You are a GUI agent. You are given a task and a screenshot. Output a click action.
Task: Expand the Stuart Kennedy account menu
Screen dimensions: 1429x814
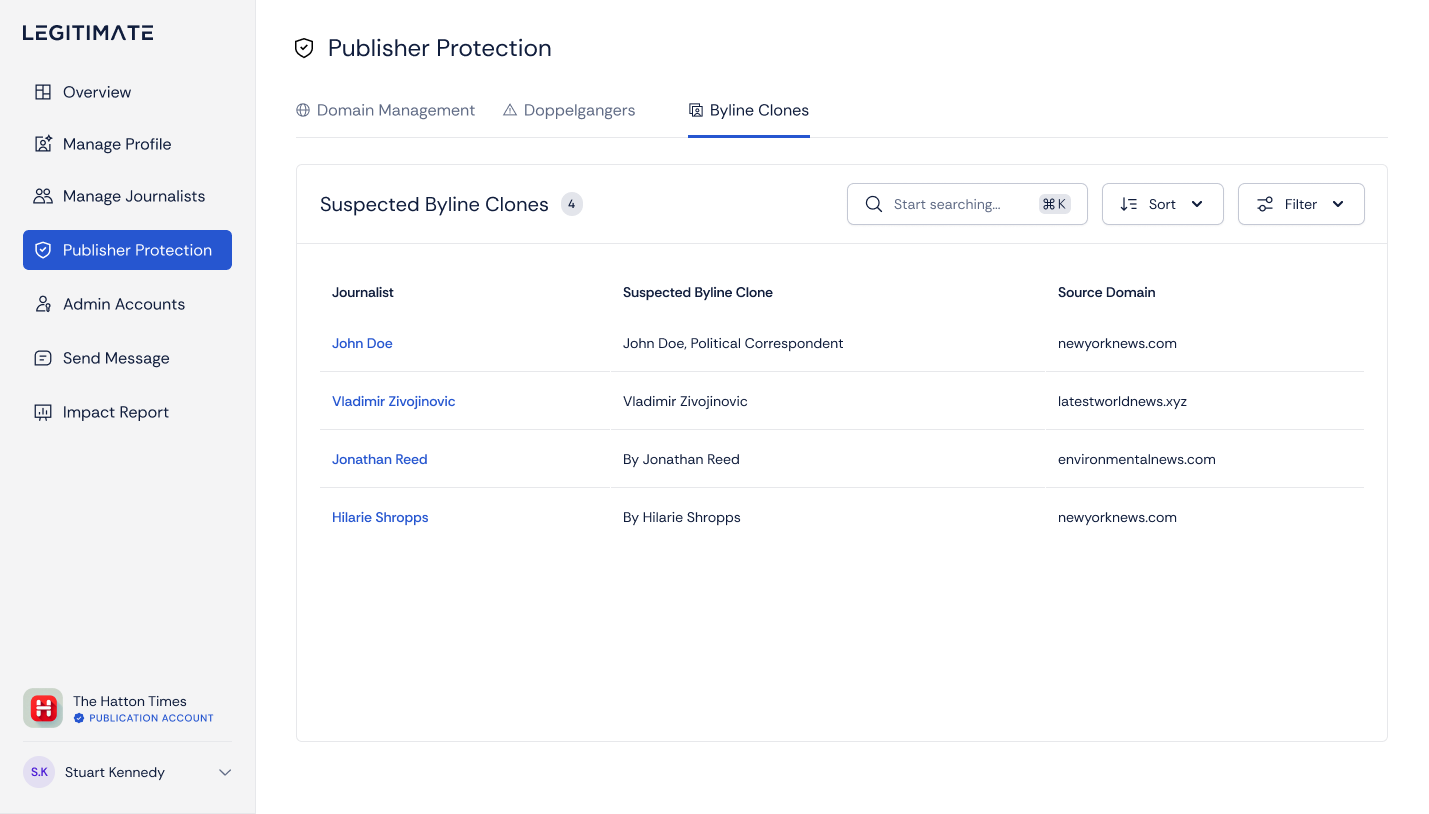225,772
